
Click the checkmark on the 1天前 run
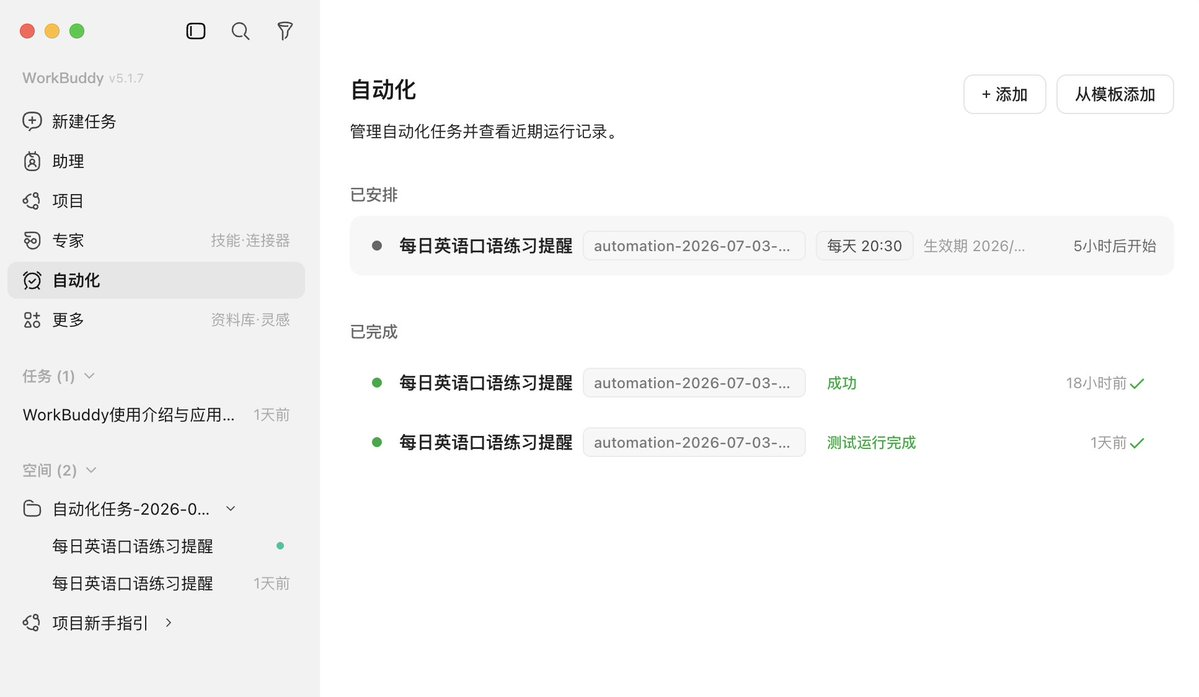tap(1137, 443)
